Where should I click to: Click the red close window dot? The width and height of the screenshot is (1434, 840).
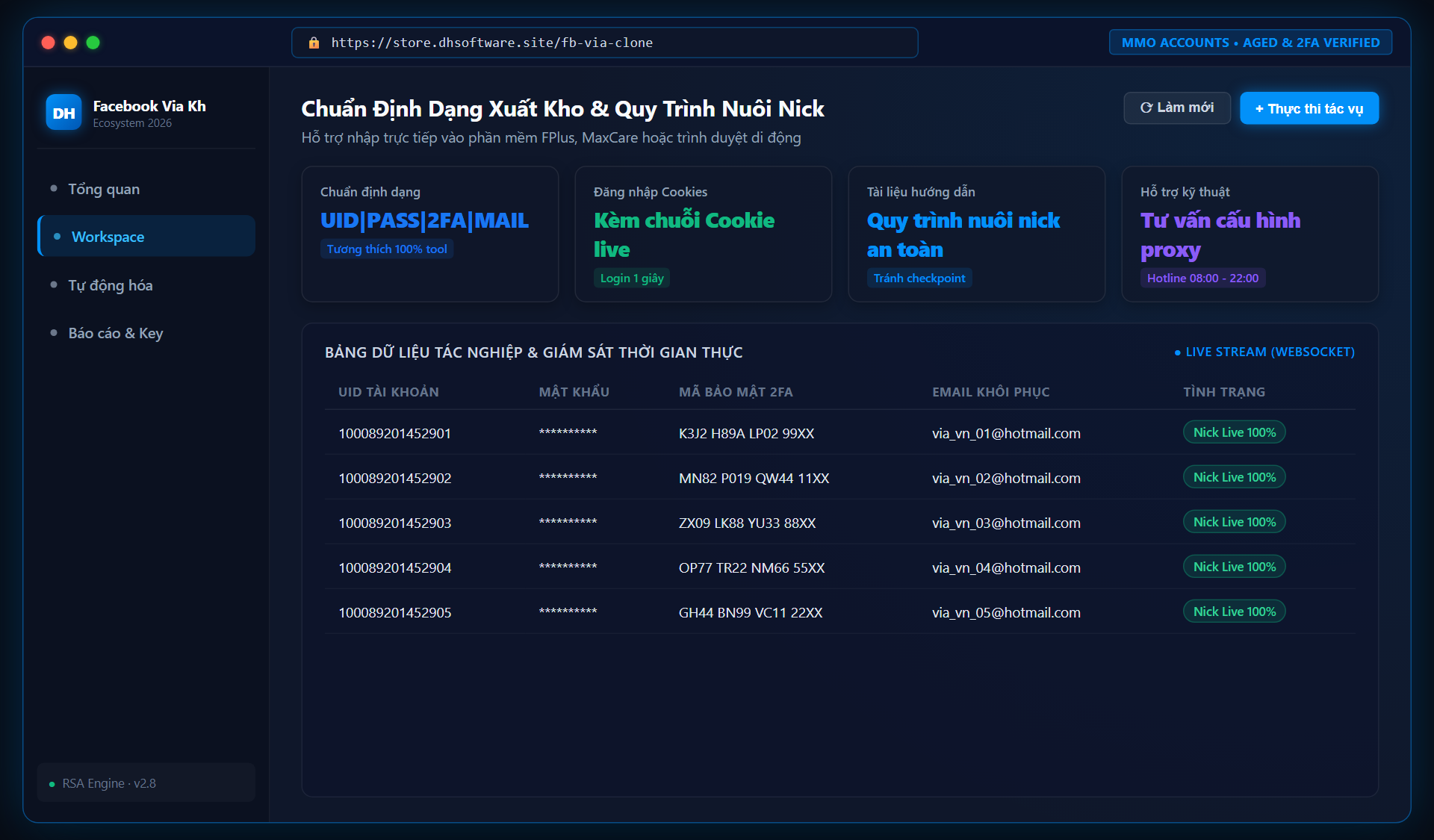tap(49, 43)
